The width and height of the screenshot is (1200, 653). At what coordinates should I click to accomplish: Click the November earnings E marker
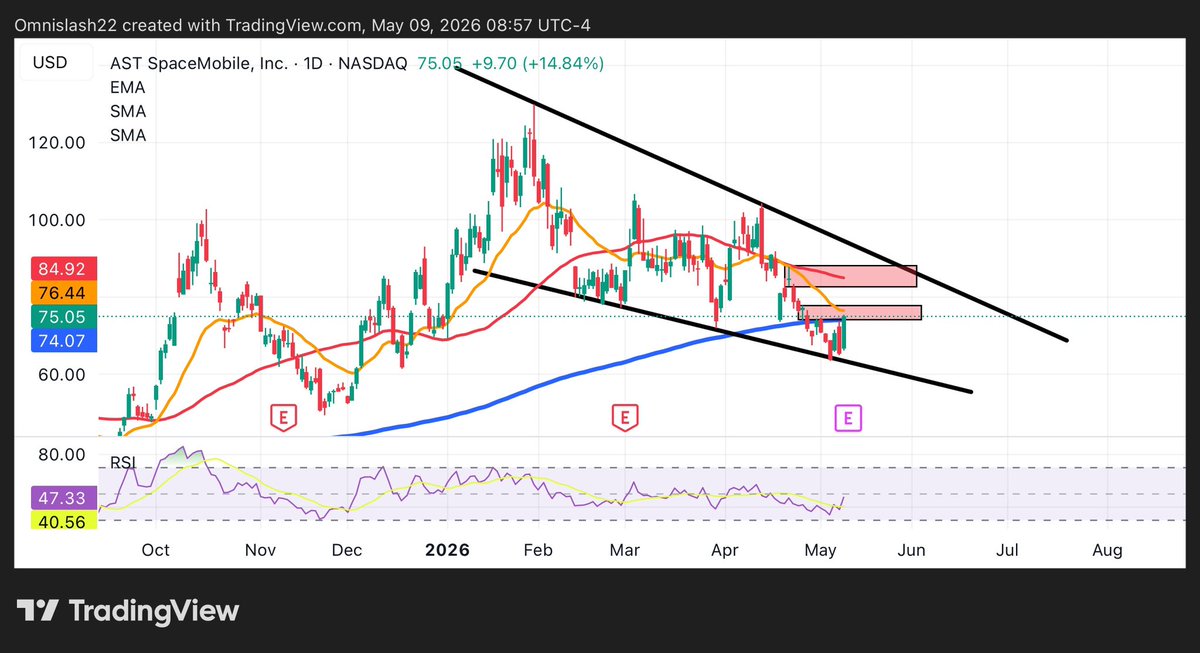click(284, 417)
